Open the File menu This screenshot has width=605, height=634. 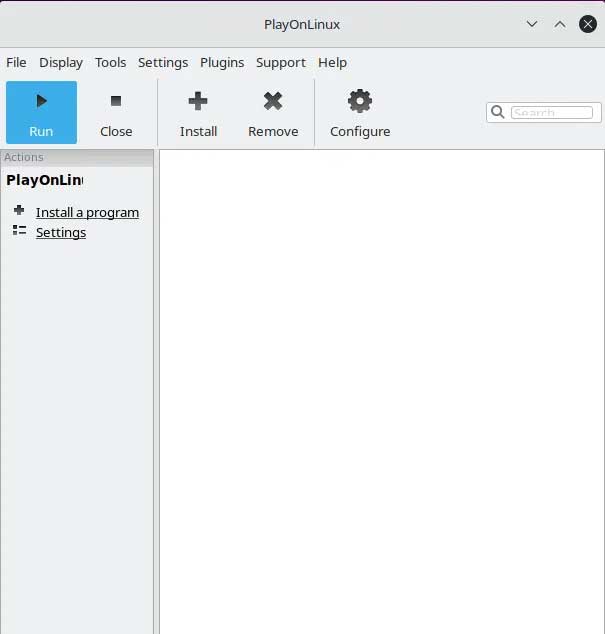17,63
